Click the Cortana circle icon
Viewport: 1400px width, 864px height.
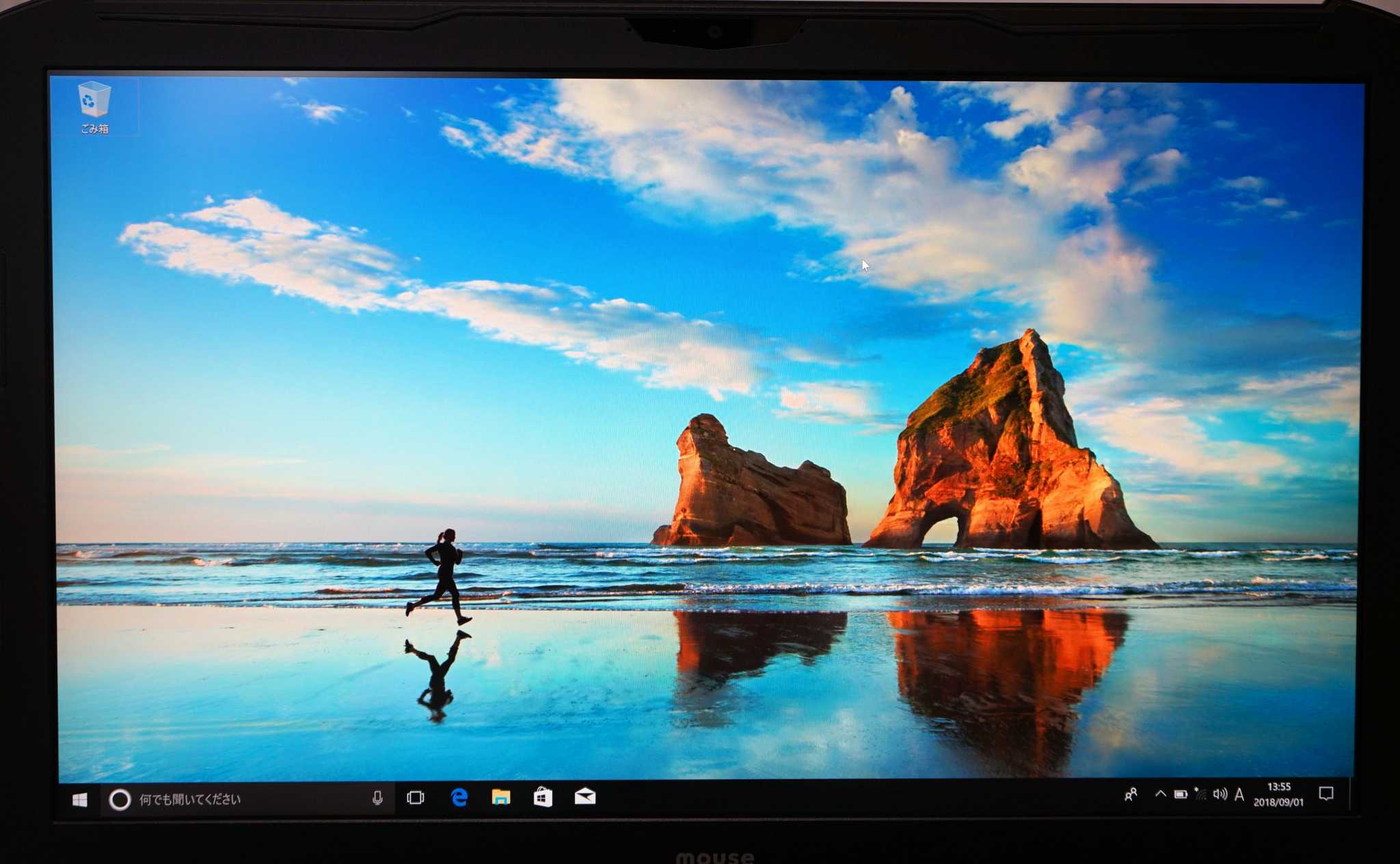[120, 799]
